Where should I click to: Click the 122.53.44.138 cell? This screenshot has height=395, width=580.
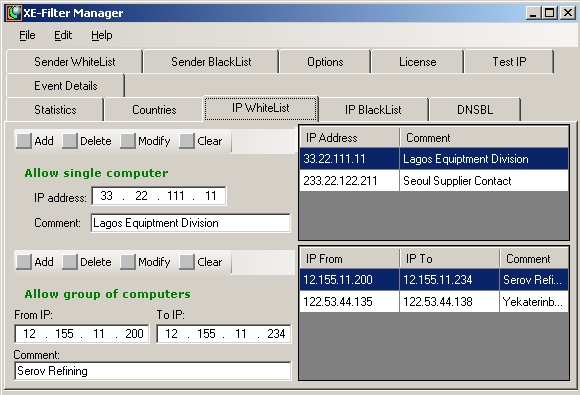[449, 301]
